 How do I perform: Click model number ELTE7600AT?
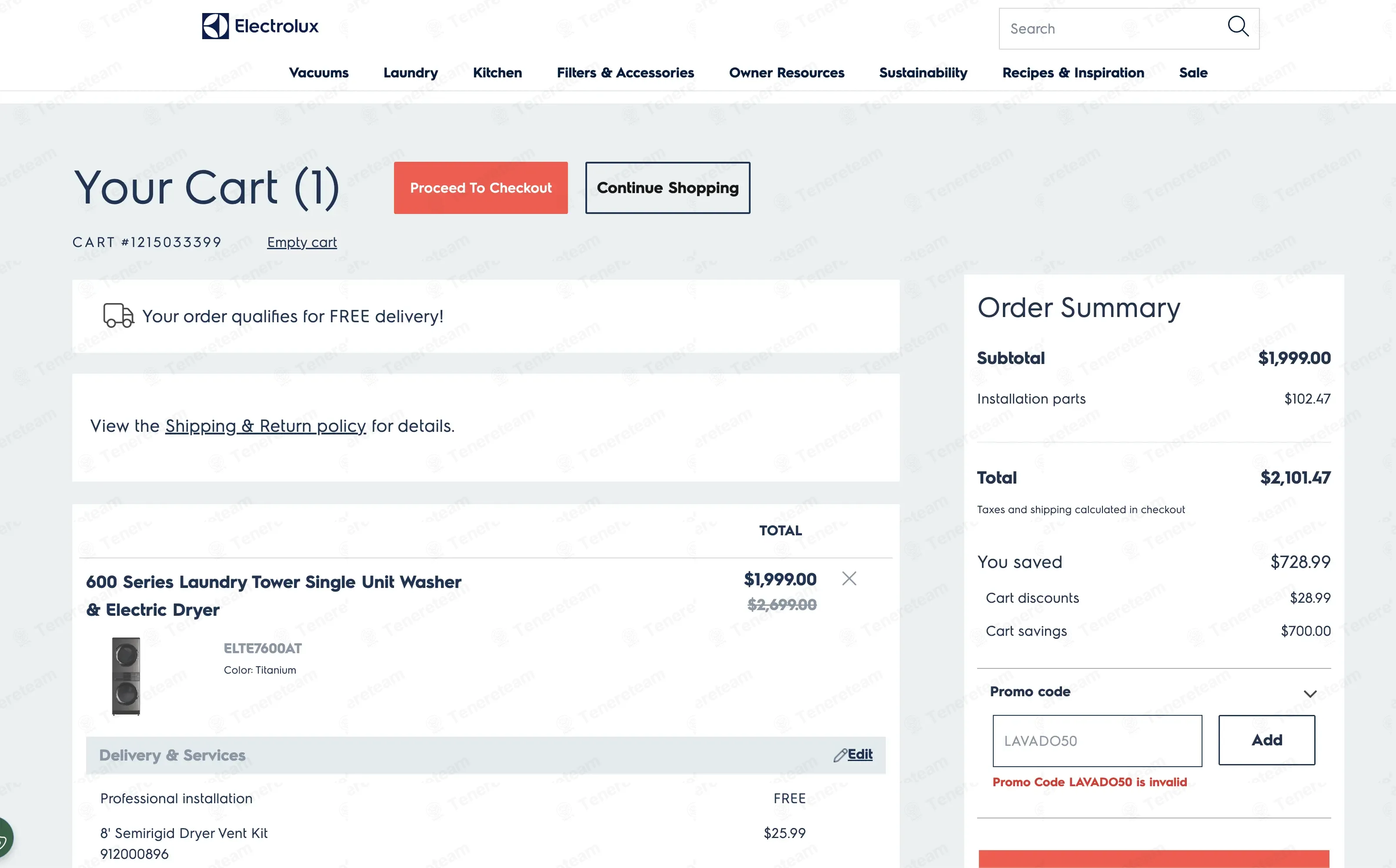tap(262, 648)
